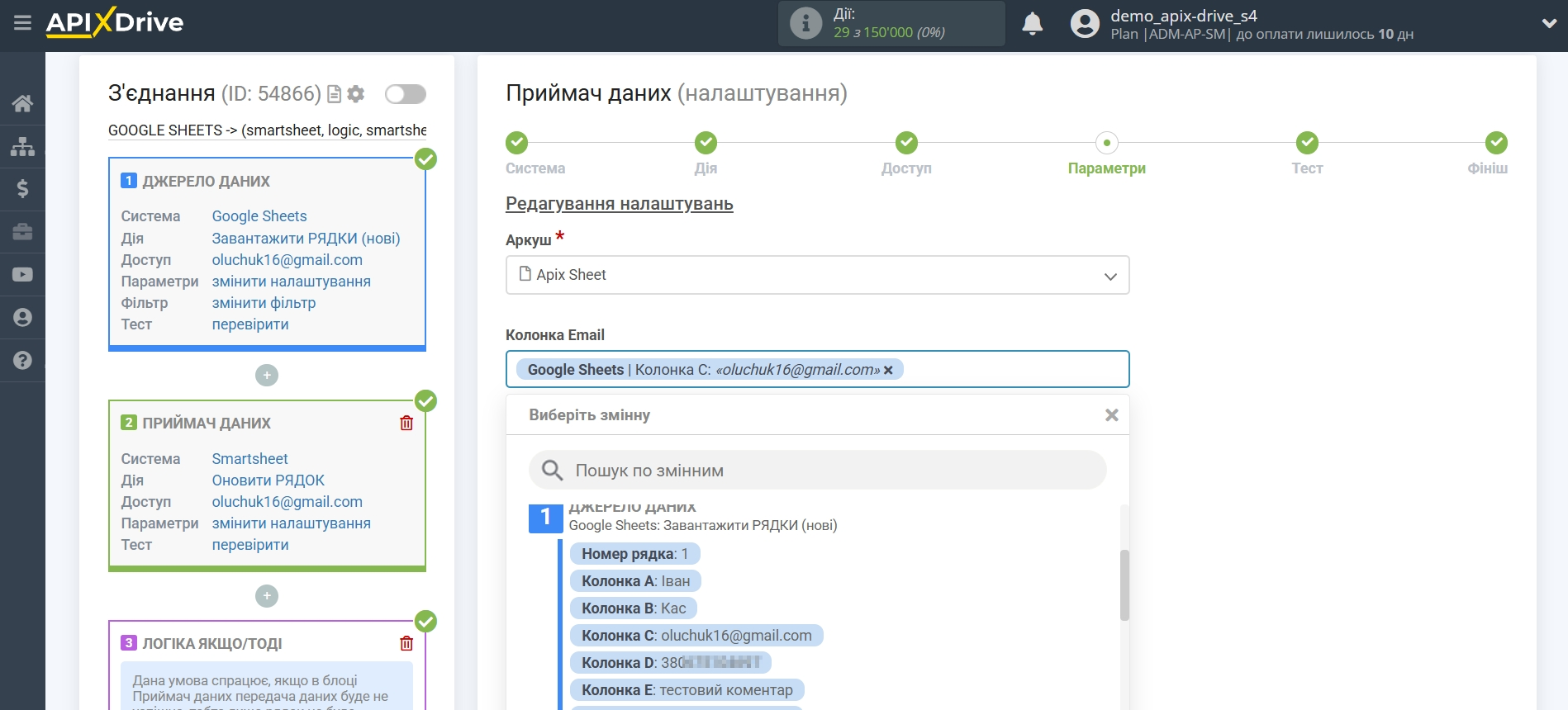Open Smartsheet system link
This screenshot has height=710, width=1568.
click(249, 459)
